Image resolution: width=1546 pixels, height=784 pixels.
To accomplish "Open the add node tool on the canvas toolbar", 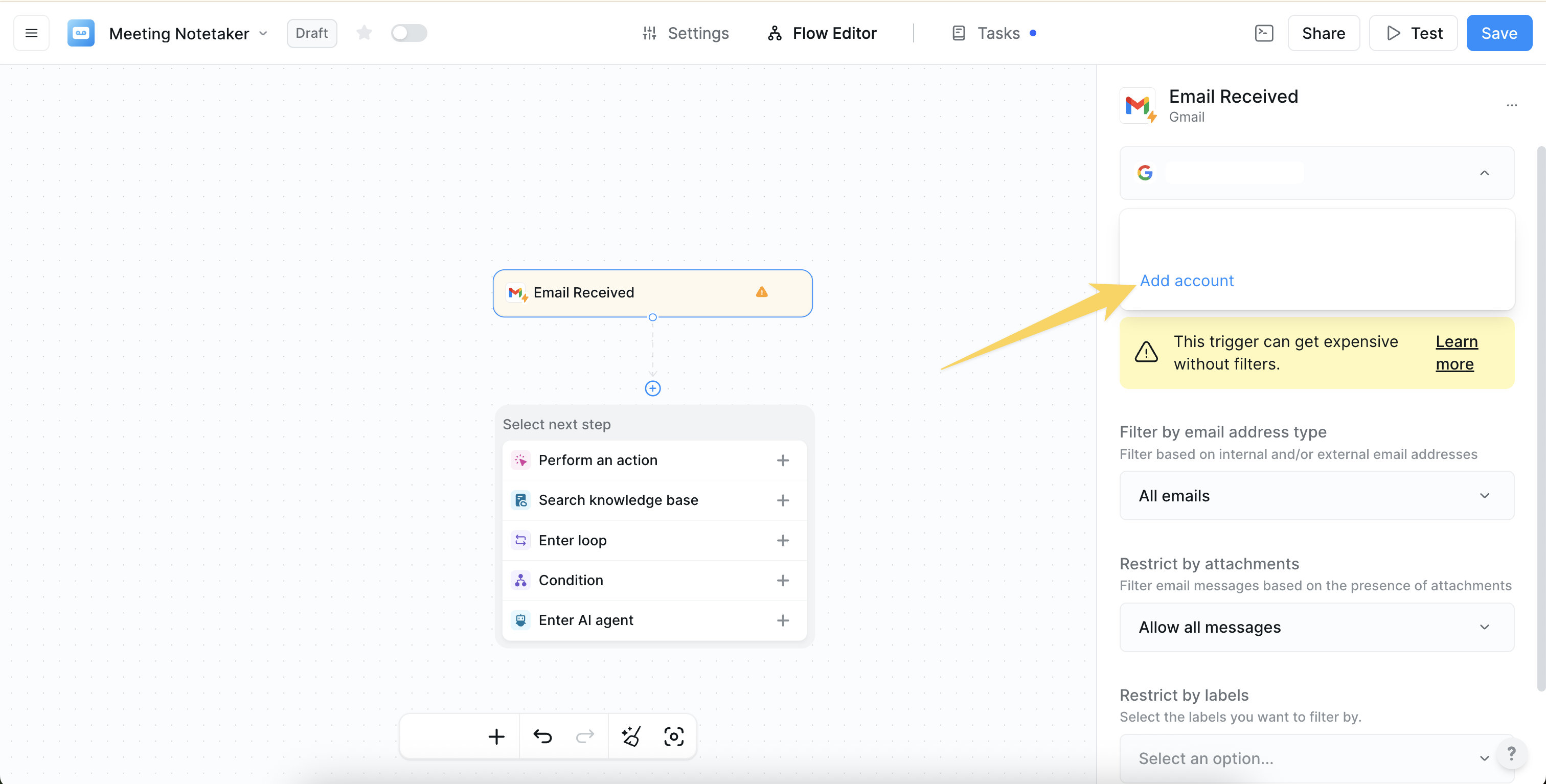I will tap(496, 736).
